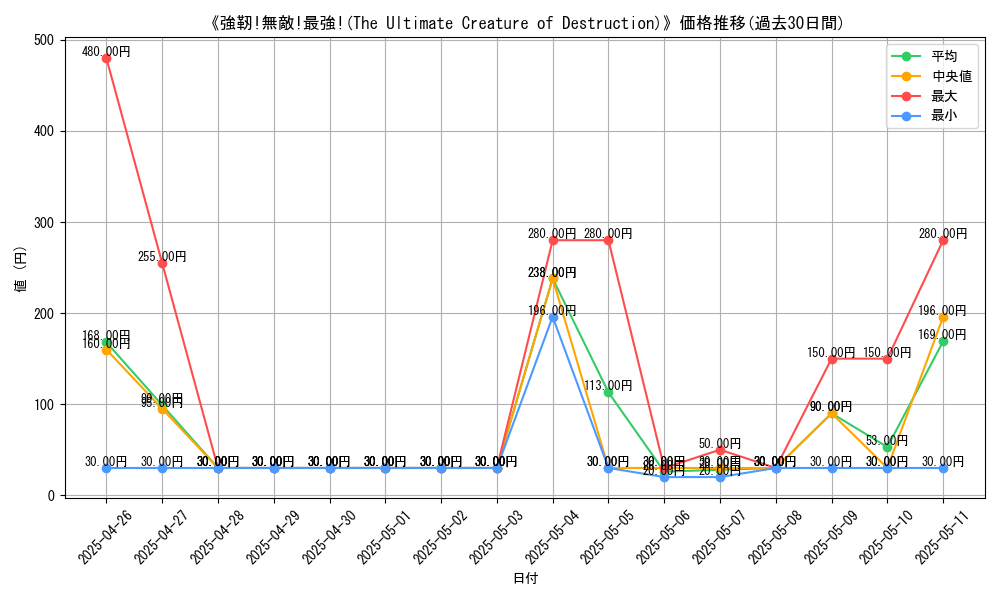This screenshot has height=600, width=1000.
Task: Click the y-axis tick value 0
Action: [x=52, y=495]
